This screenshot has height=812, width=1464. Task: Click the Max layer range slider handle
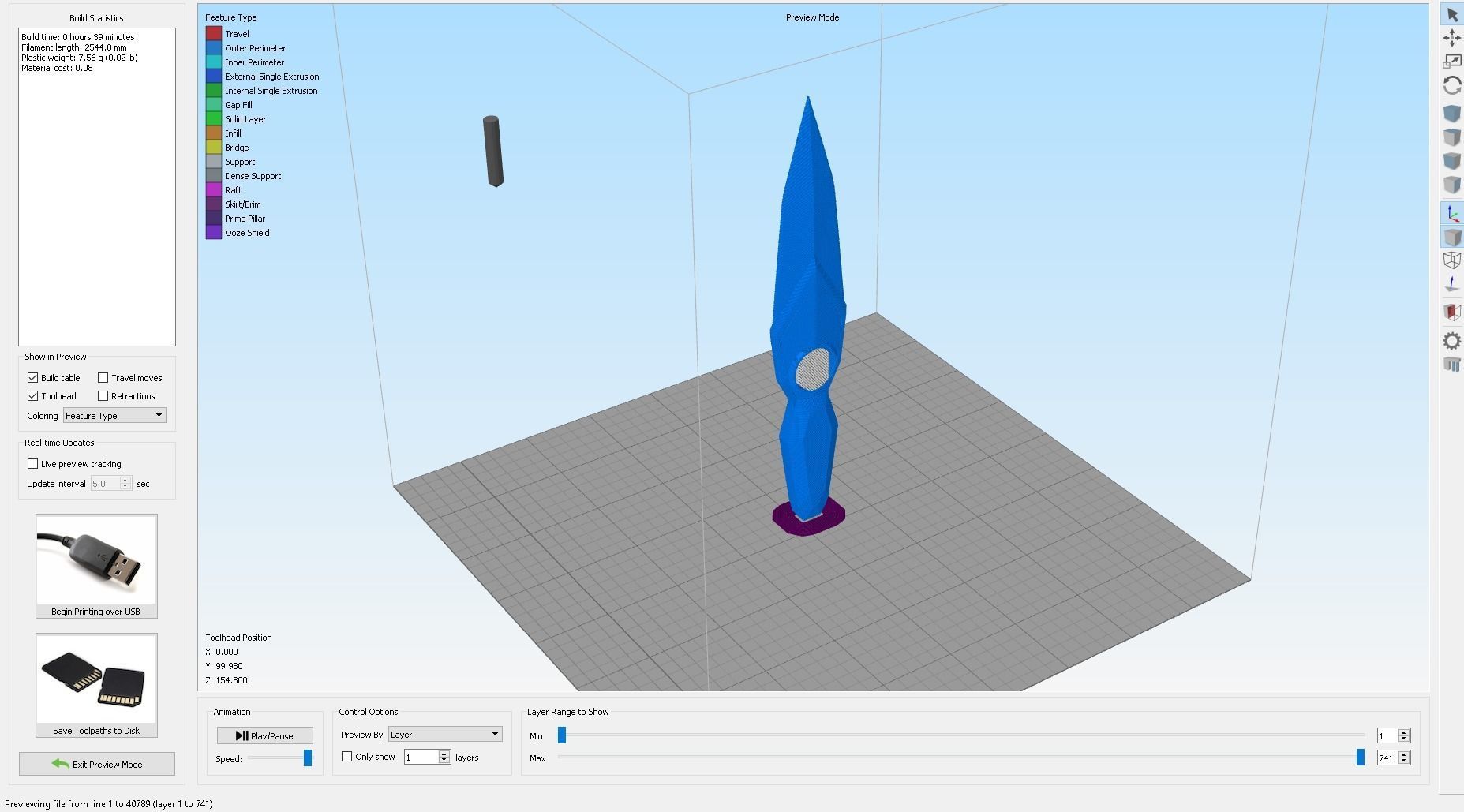(x=1361, y=757)
